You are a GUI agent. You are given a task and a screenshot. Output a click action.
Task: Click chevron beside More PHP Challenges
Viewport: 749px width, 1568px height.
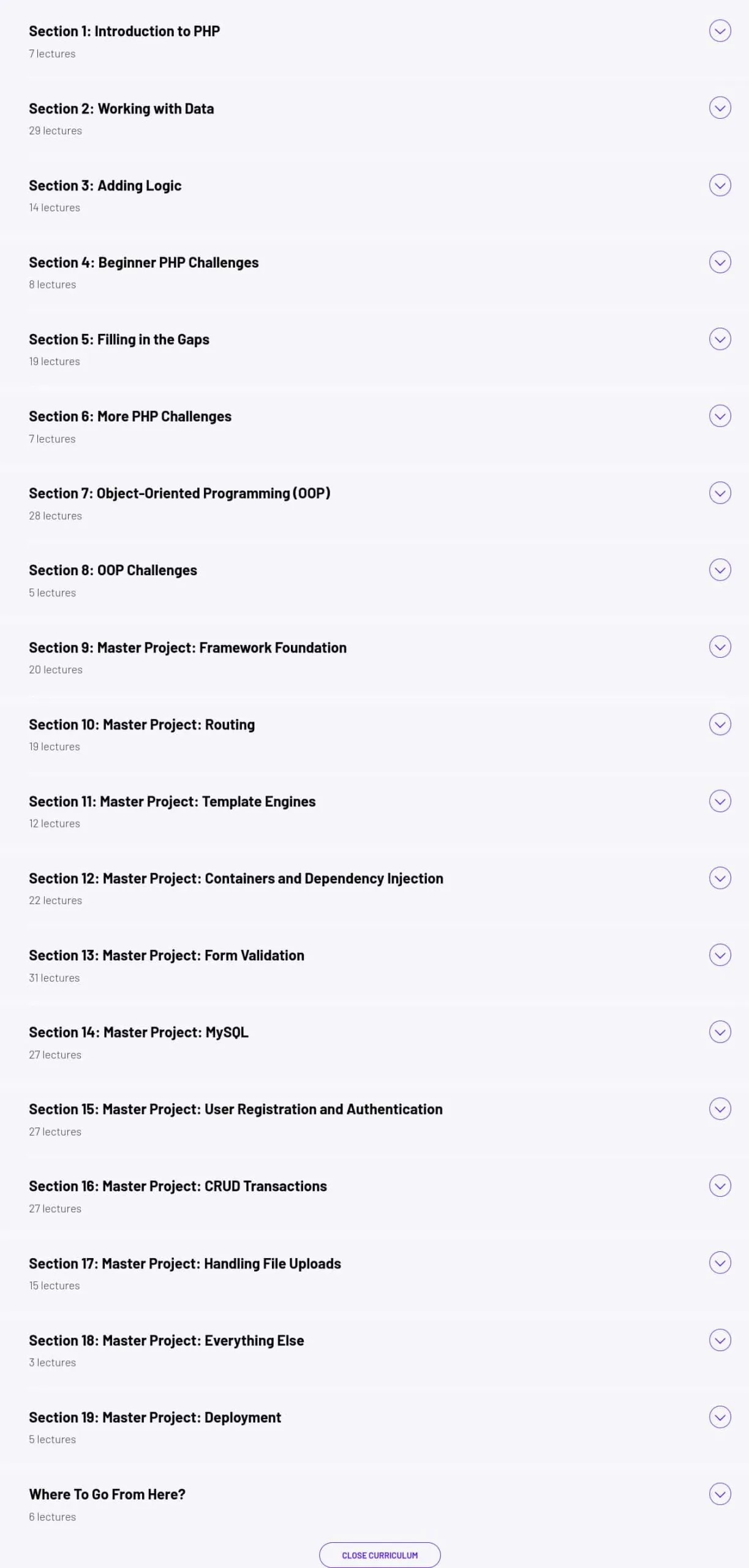pyautogui.click(x=720, y=416)
